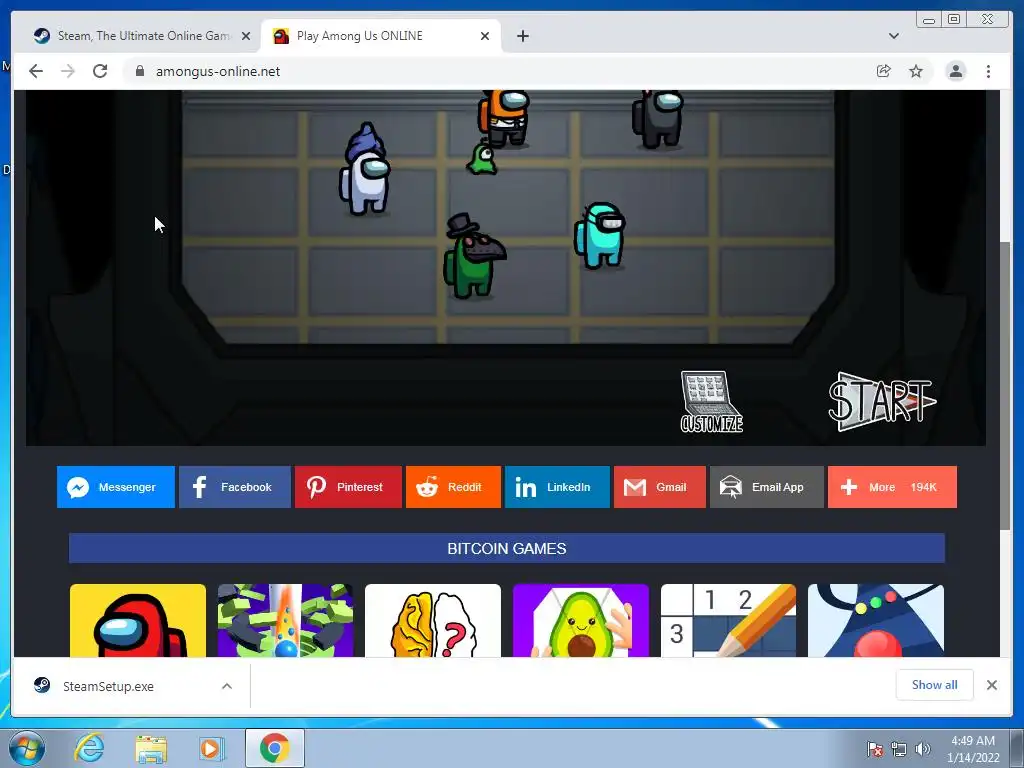Open the Chrome profile avatar
This screenshot has height=768, width=1024.
(955, 71)
